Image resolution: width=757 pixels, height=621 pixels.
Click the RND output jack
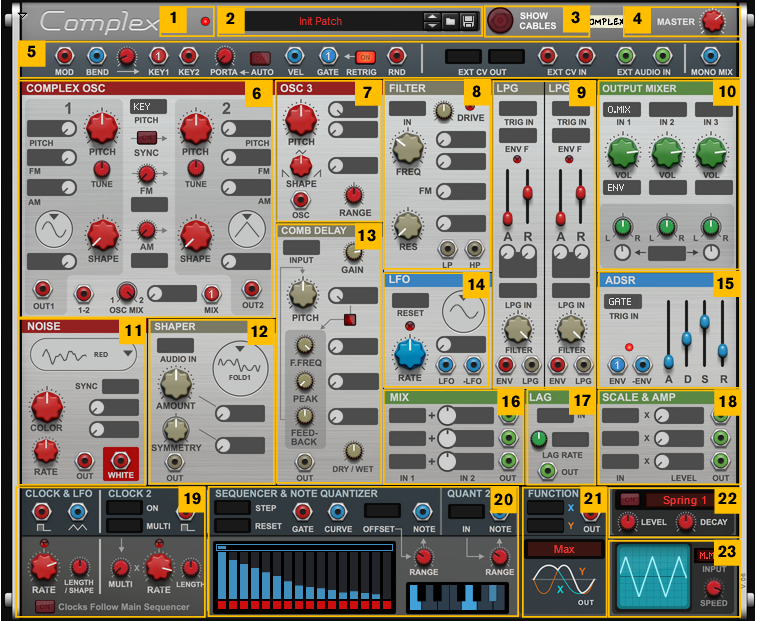[x=396, y=56]
